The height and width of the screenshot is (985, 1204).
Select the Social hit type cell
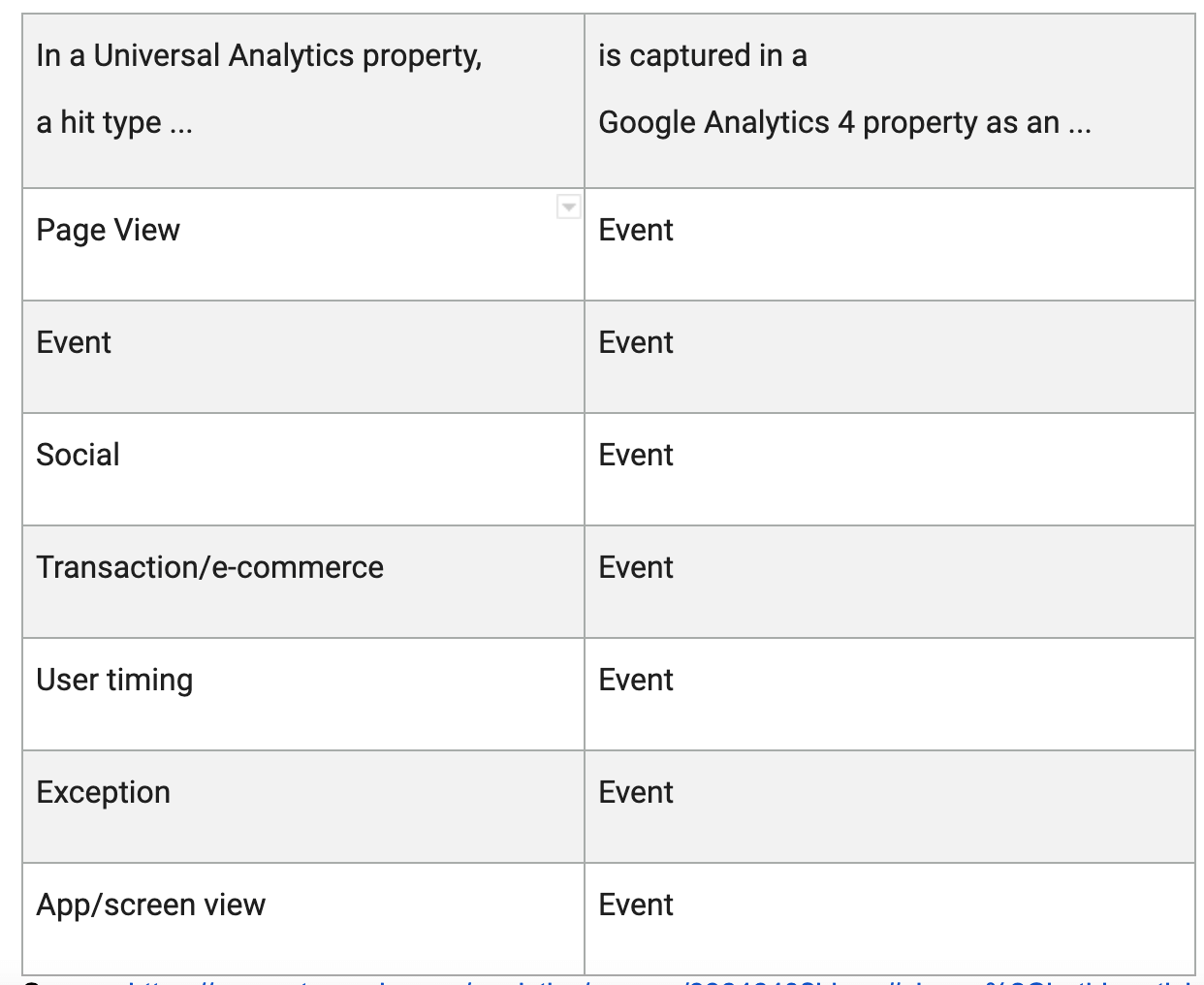pos(303,469)
